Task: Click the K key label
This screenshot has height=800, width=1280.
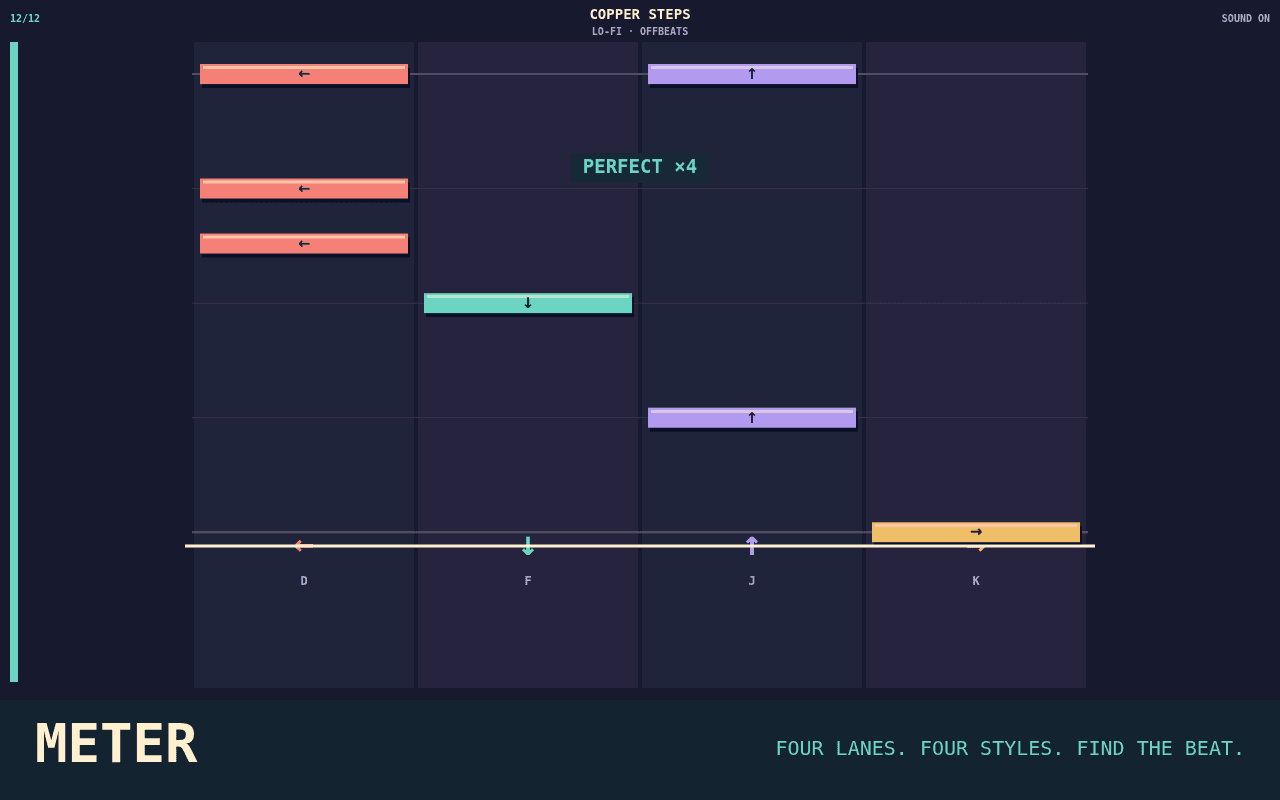Action: point(976,581)
